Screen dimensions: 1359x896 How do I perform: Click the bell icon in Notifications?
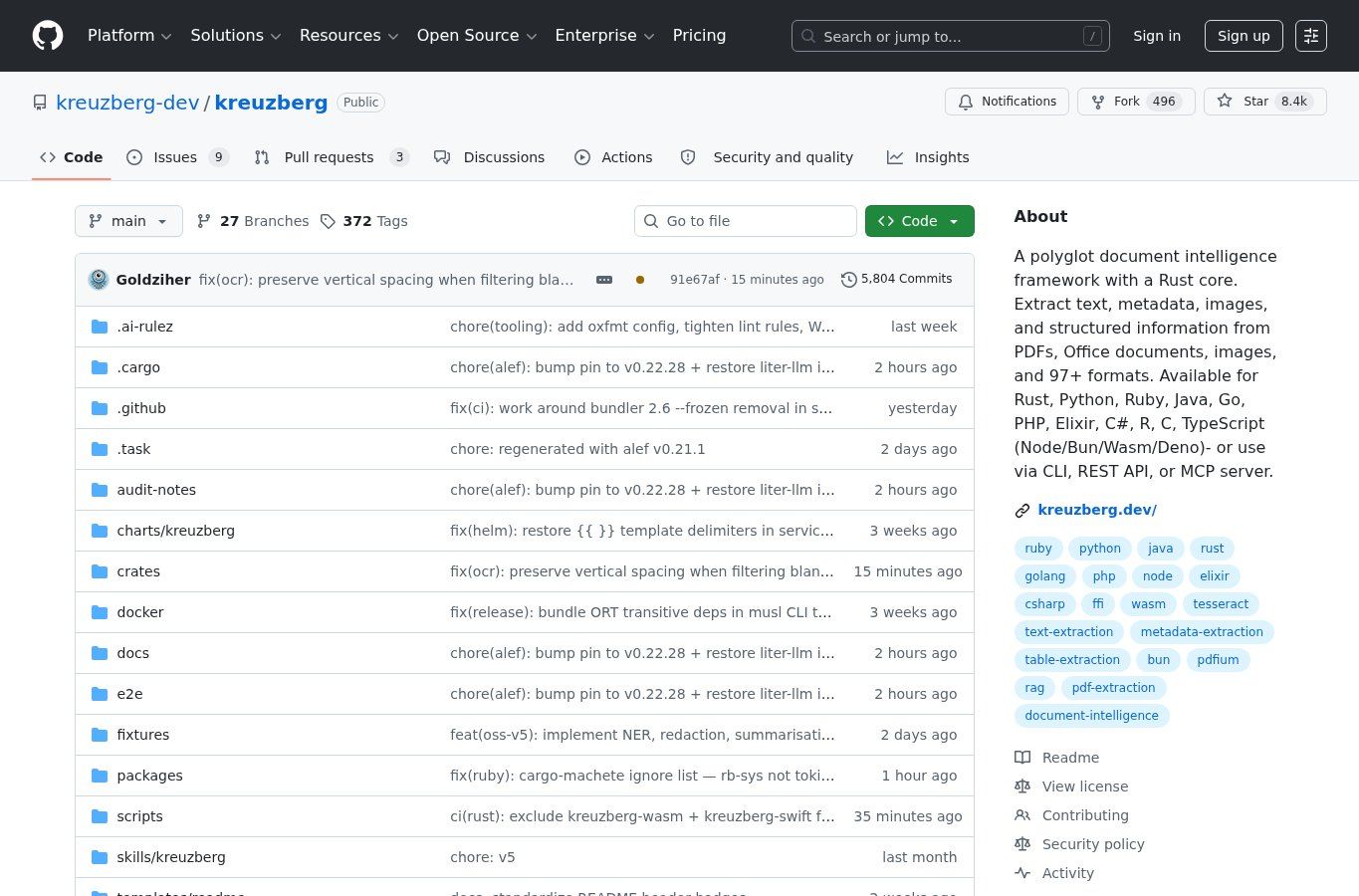(966, 102)
